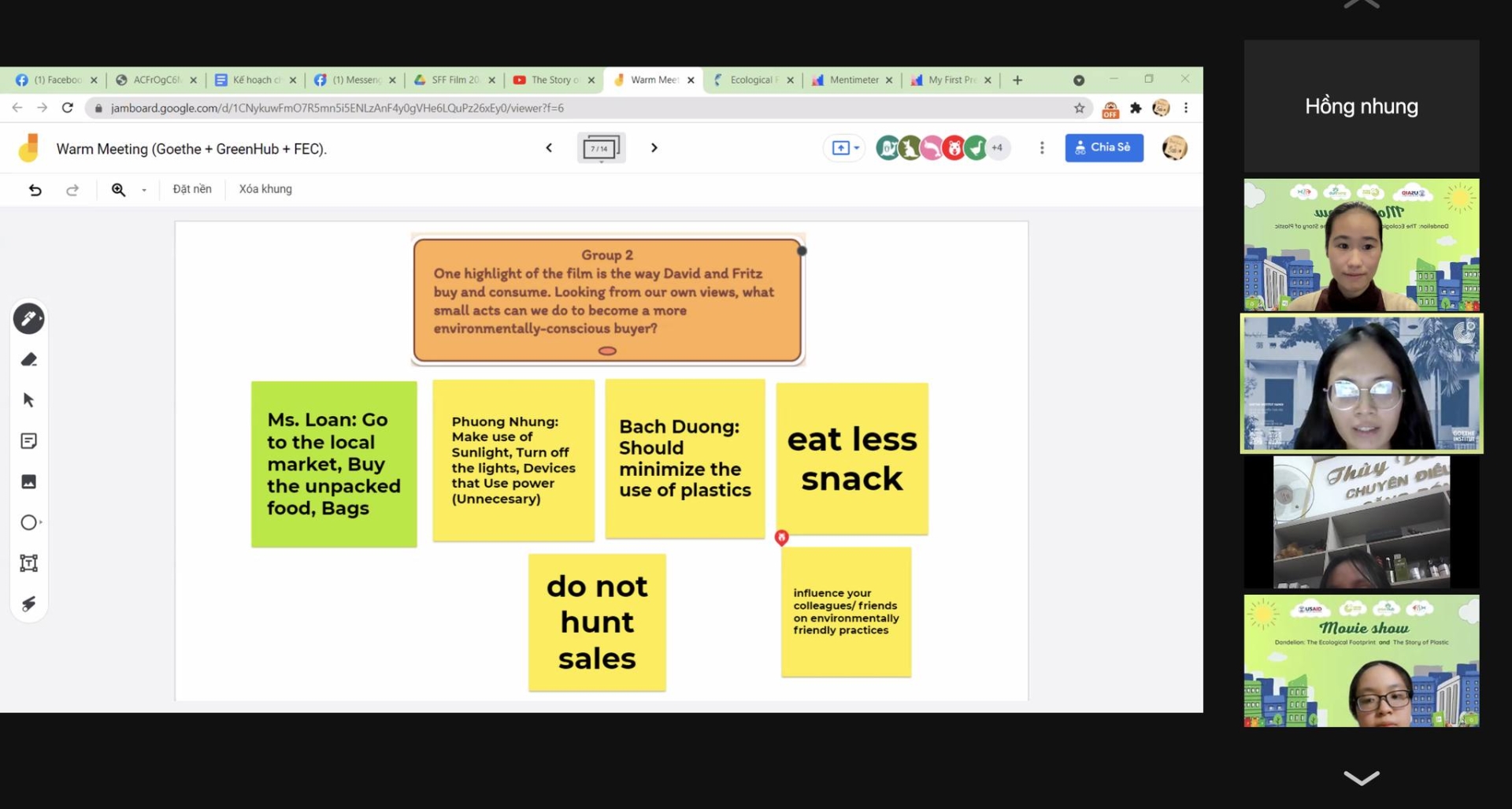Insert an image with Add image tool
The width and height of the screenshot is (1512, 809).
pos(28,482)
